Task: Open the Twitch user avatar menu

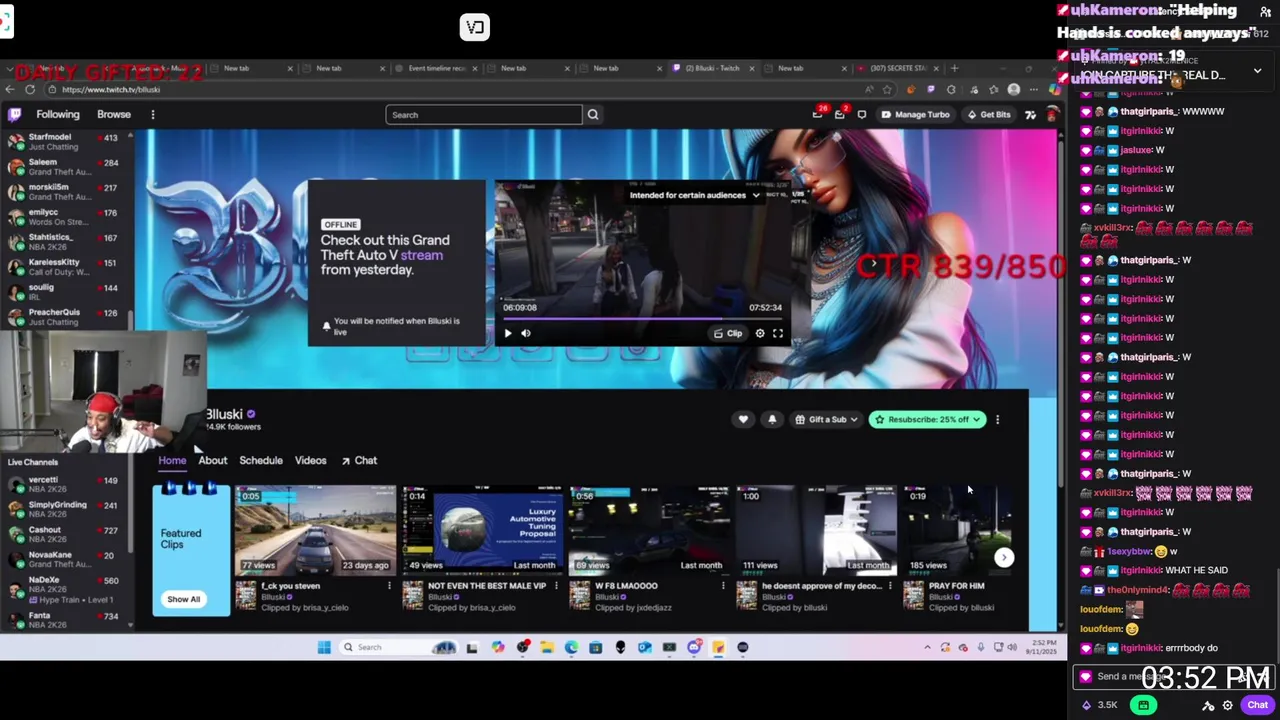Action: [x=1051, y=114]
